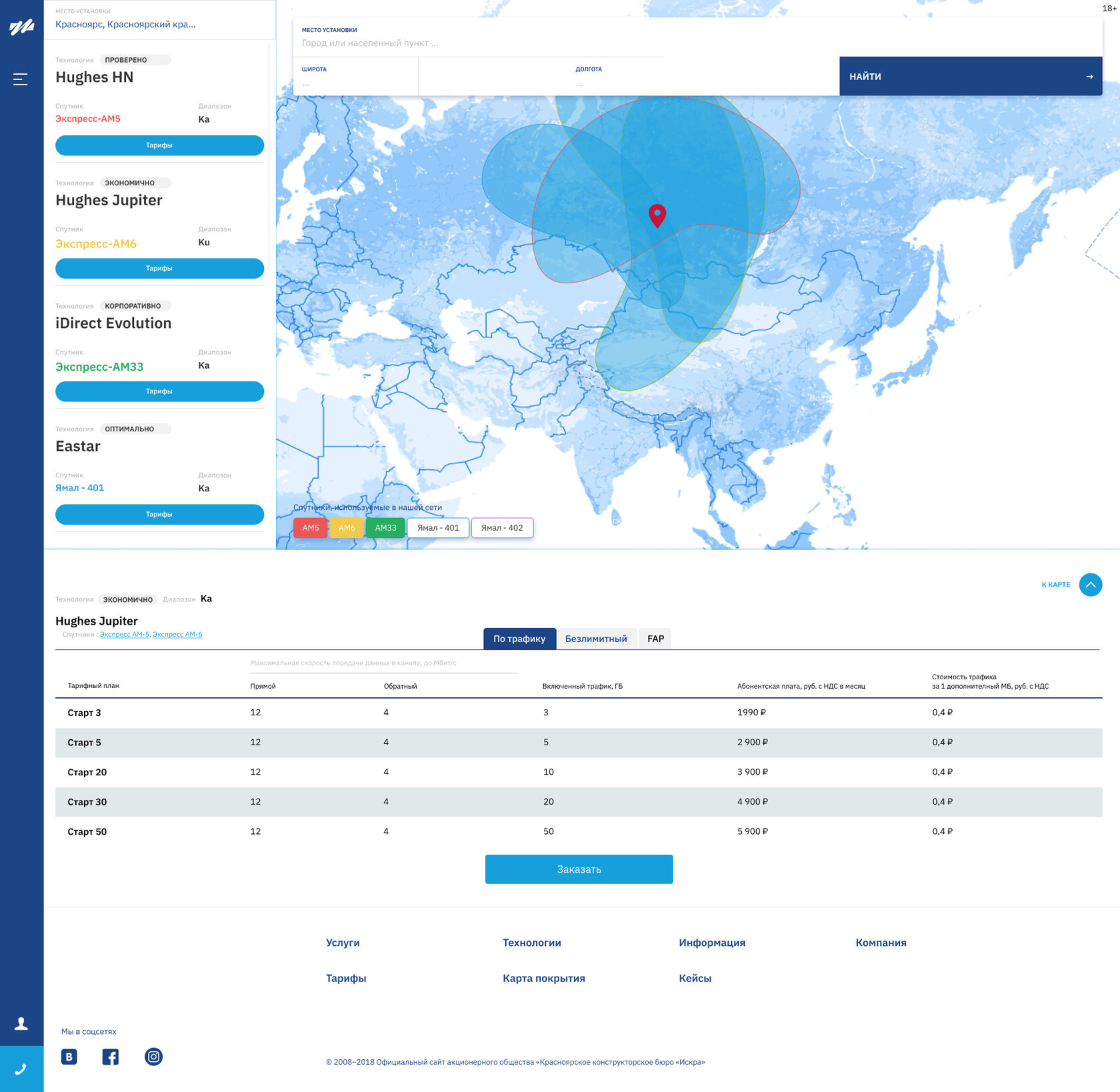The height and width of the screenshot is (1092, 1120).
Task: Open the Instagram icon
Action: point(153,1057)
